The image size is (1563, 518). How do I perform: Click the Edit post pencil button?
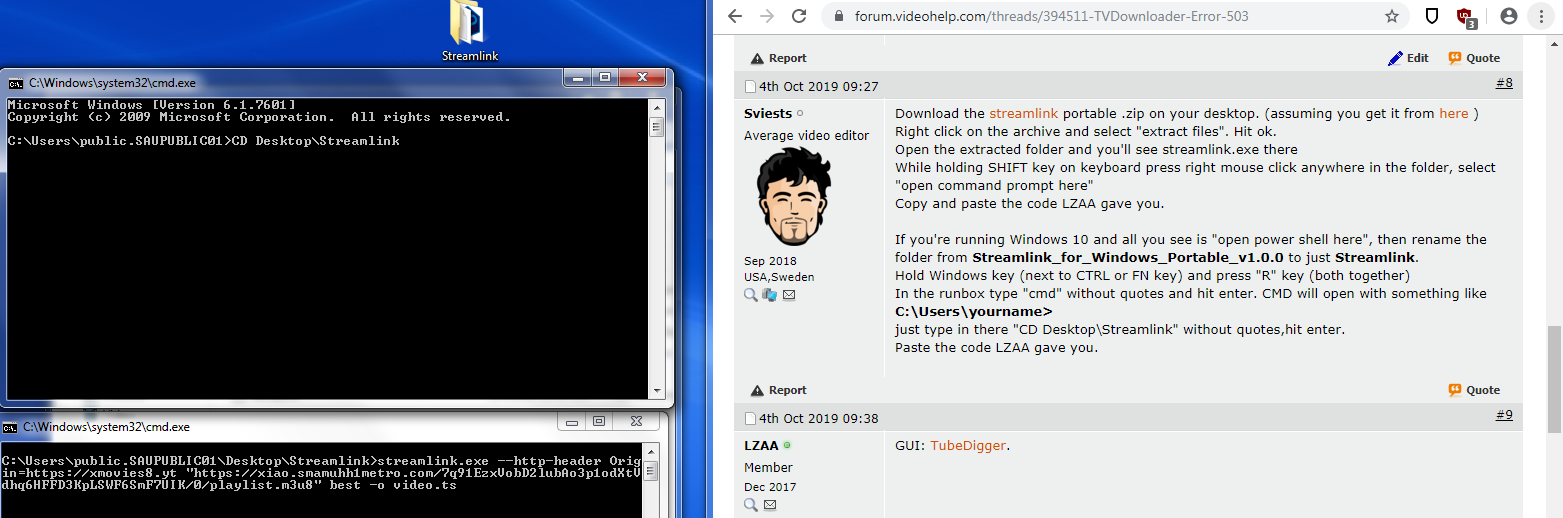(x=1408, y=58)
